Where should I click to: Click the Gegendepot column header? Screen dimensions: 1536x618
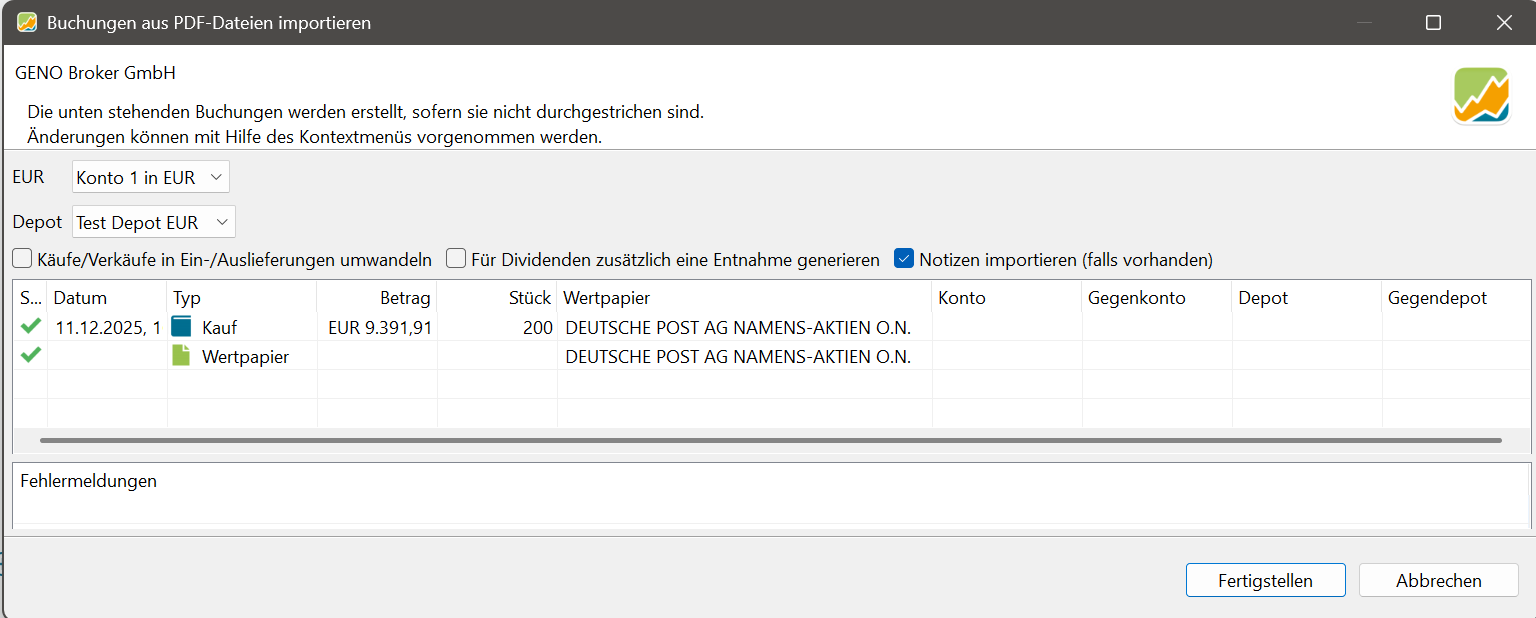(1457, 298)
